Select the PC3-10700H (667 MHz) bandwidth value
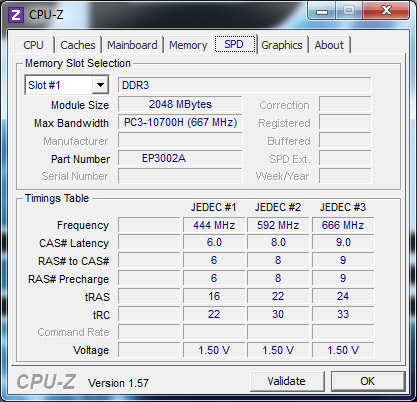The height and width of the screenshot is (402, 417). click(180, 122)
